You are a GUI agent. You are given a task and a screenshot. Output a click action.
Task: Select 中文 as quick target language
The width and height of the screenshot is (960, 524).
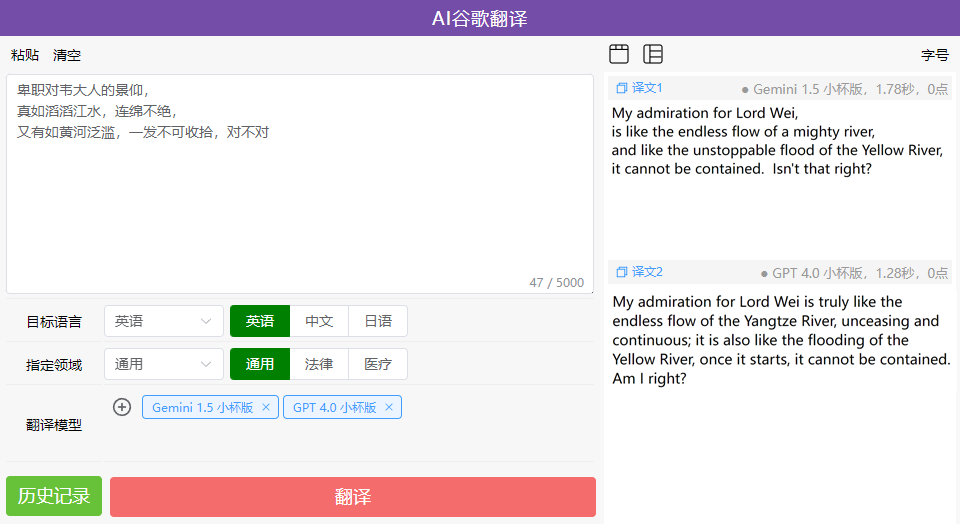pyautogui.click(x=319, y=321)
